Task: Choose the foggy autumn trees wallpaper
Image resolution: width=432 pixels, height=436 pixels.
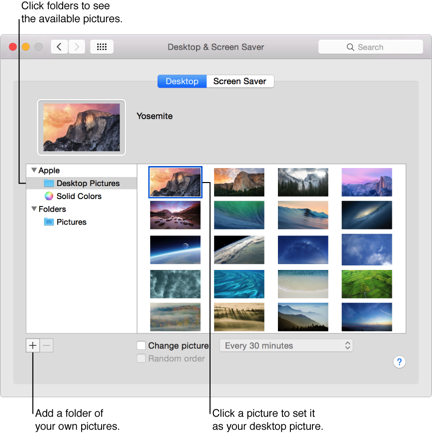Action: (175, 317)
